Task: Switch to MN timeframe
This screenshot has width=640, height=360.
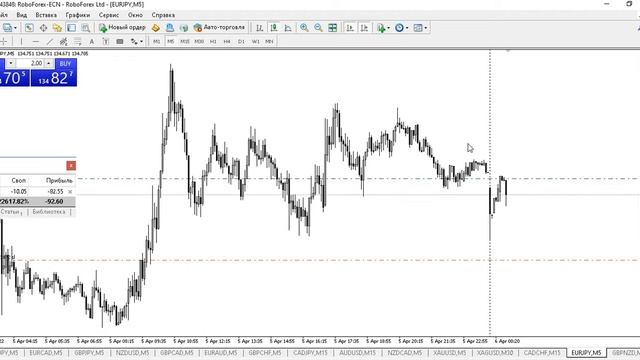Action: pyautogui.click(x=269, y=41)
